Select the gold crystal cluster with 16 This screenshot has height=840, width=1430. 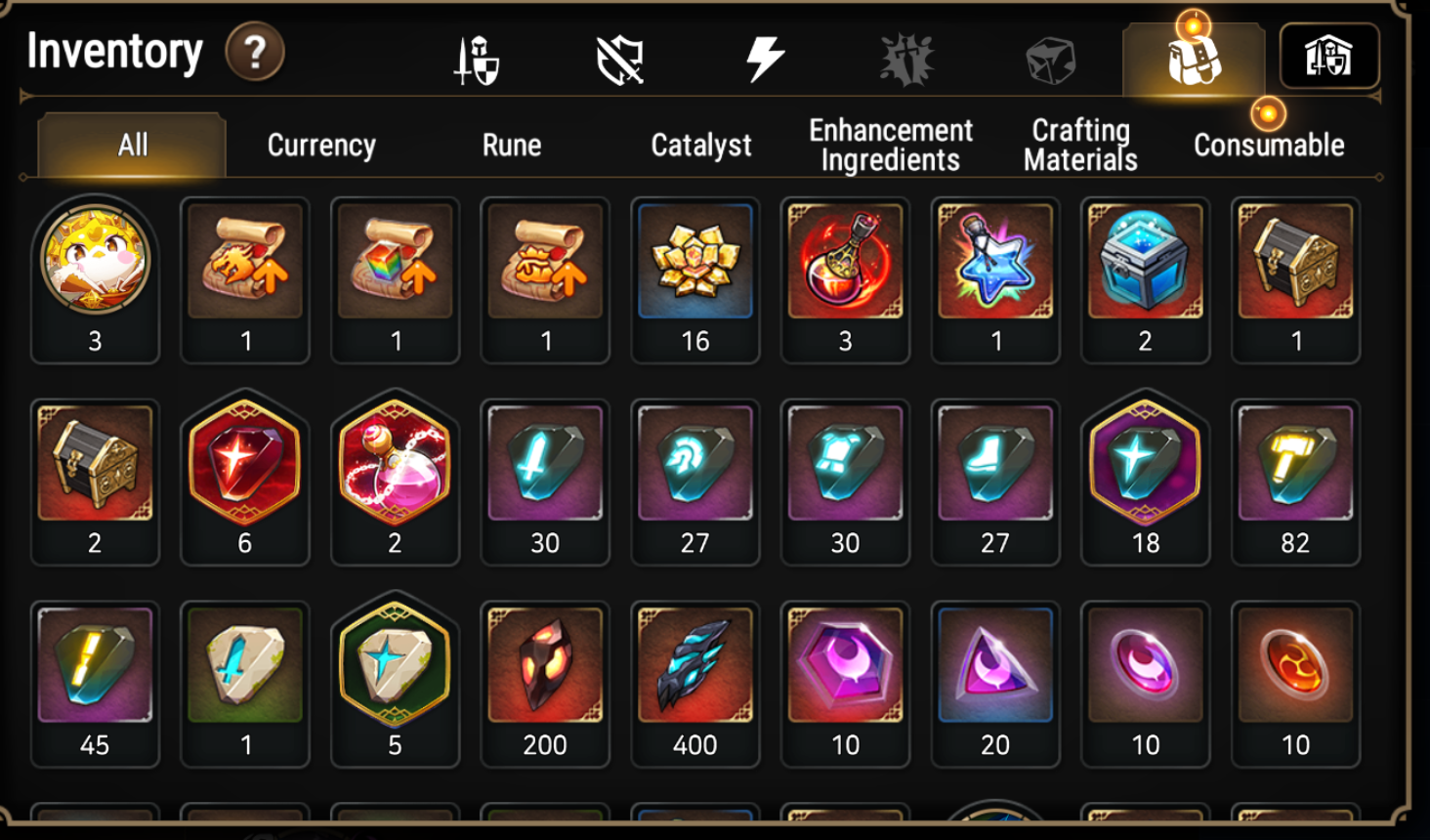(x=695, y=279)
